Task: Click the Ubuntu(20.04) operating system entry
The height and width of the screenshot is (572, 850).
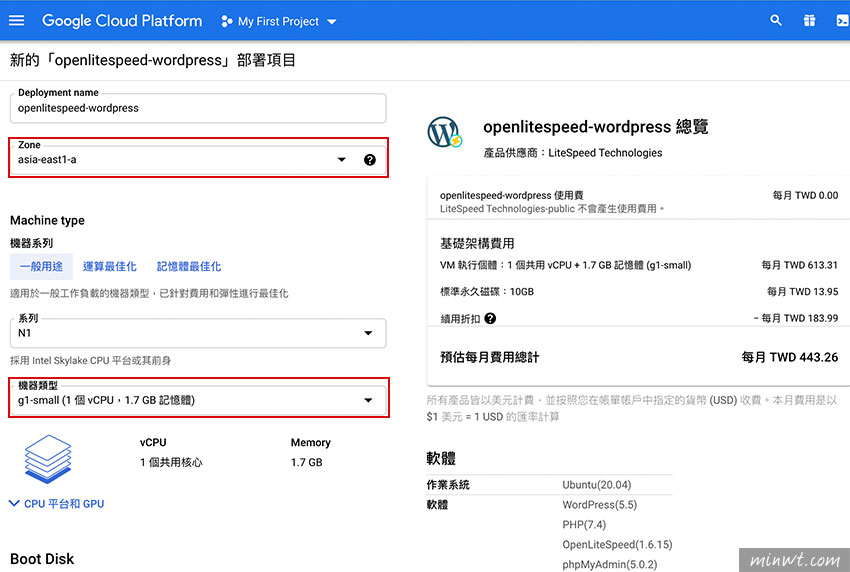Action: coord(596,485)
